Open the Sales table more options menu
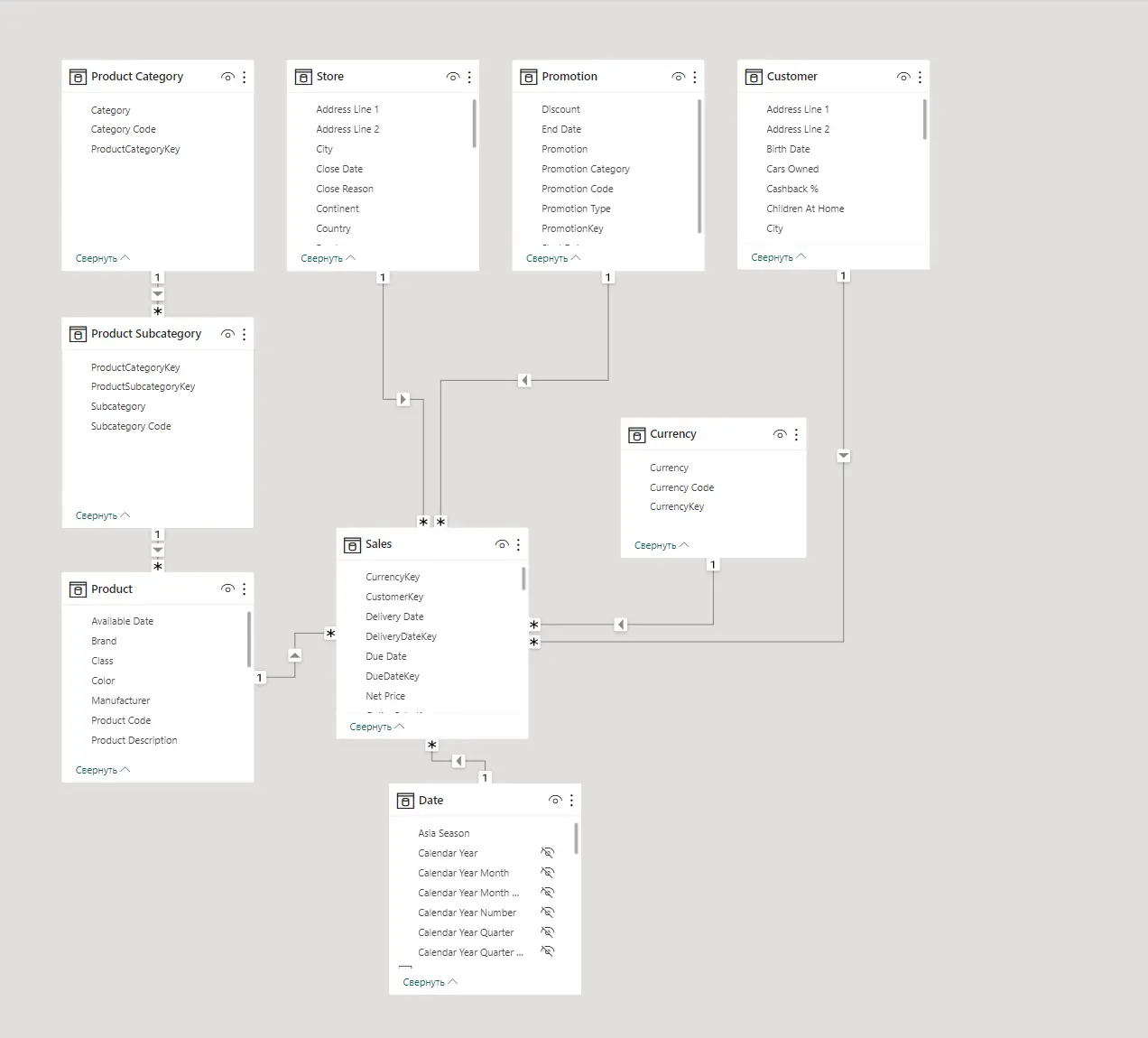Viewport: 1148px width, 1038px height. (x=518, y=544)
